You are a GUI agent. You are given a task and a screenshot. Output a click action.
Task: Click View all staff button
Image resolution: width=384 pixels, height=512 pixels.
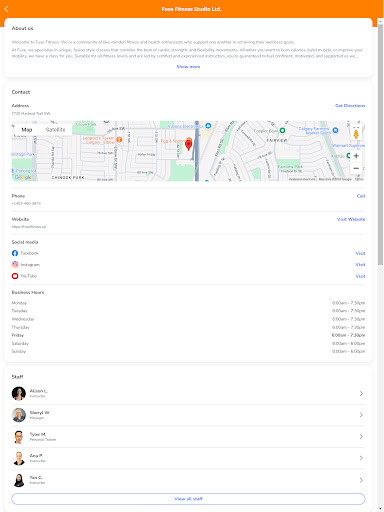[188, 499]
